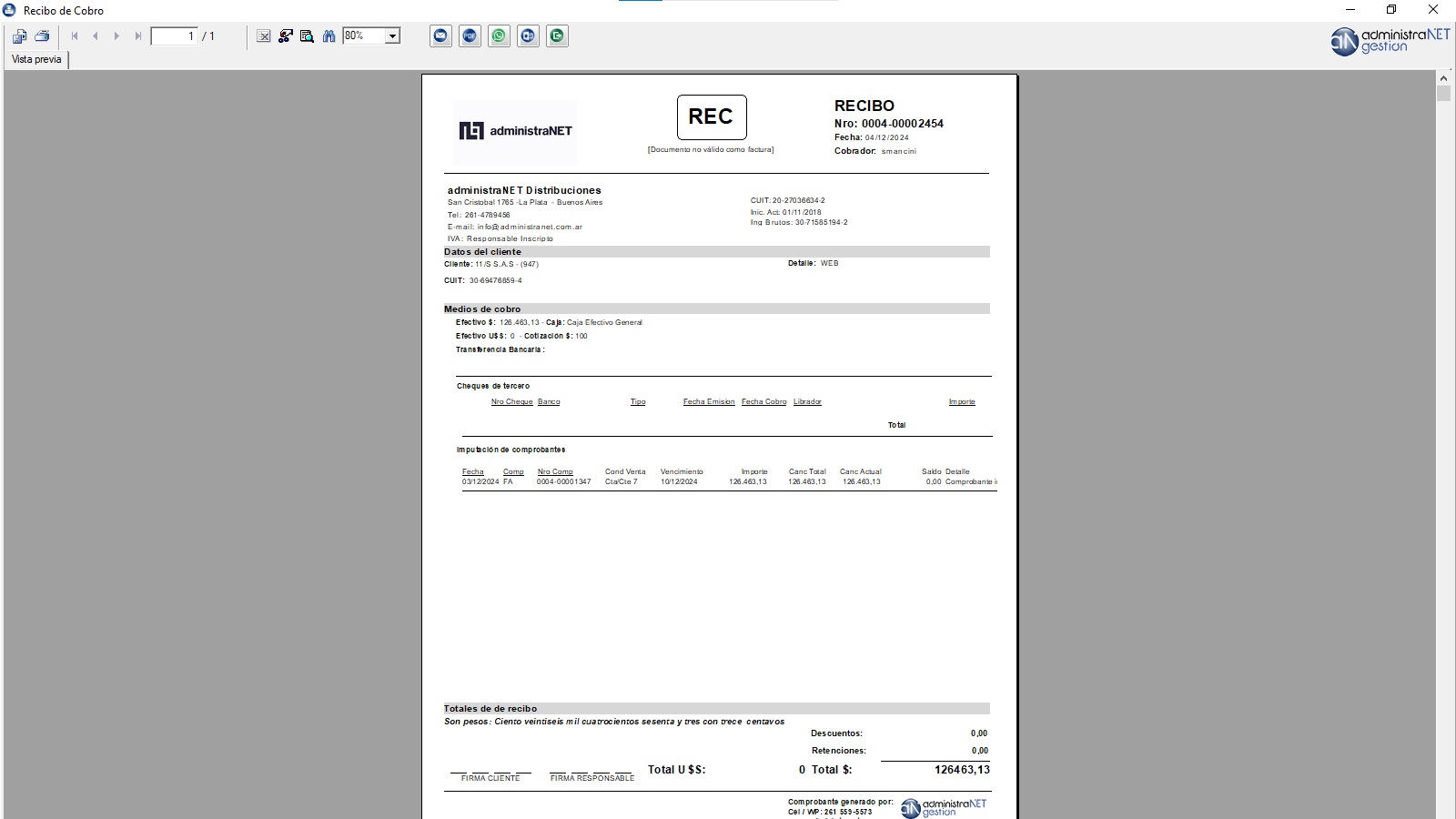Click the Transferencia Bancaria label
The width and height of the screenshot is (1456, 819).
click(x=500, y=350)
